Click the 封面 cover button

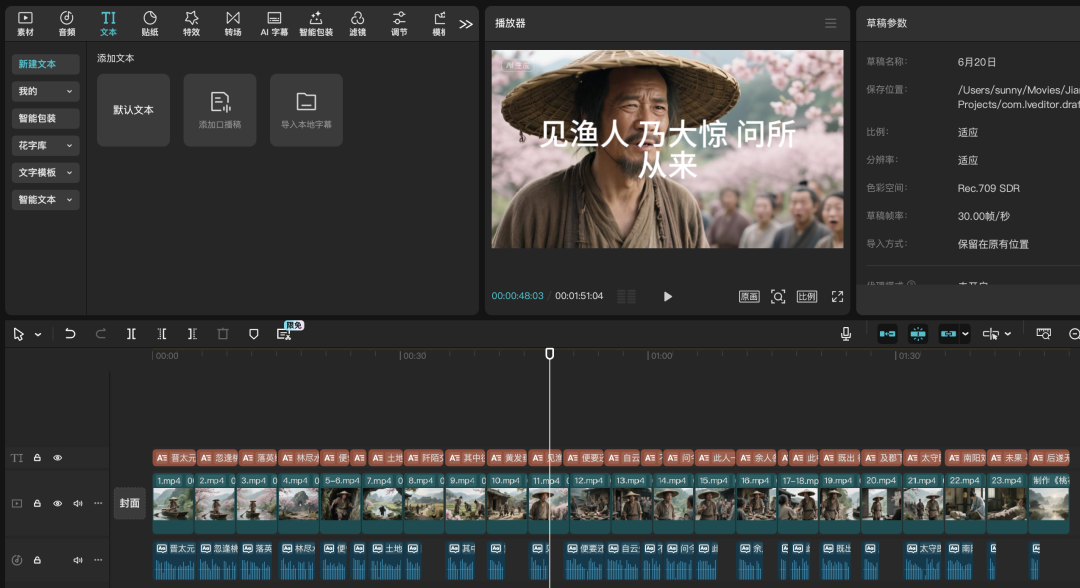(129, 503)
